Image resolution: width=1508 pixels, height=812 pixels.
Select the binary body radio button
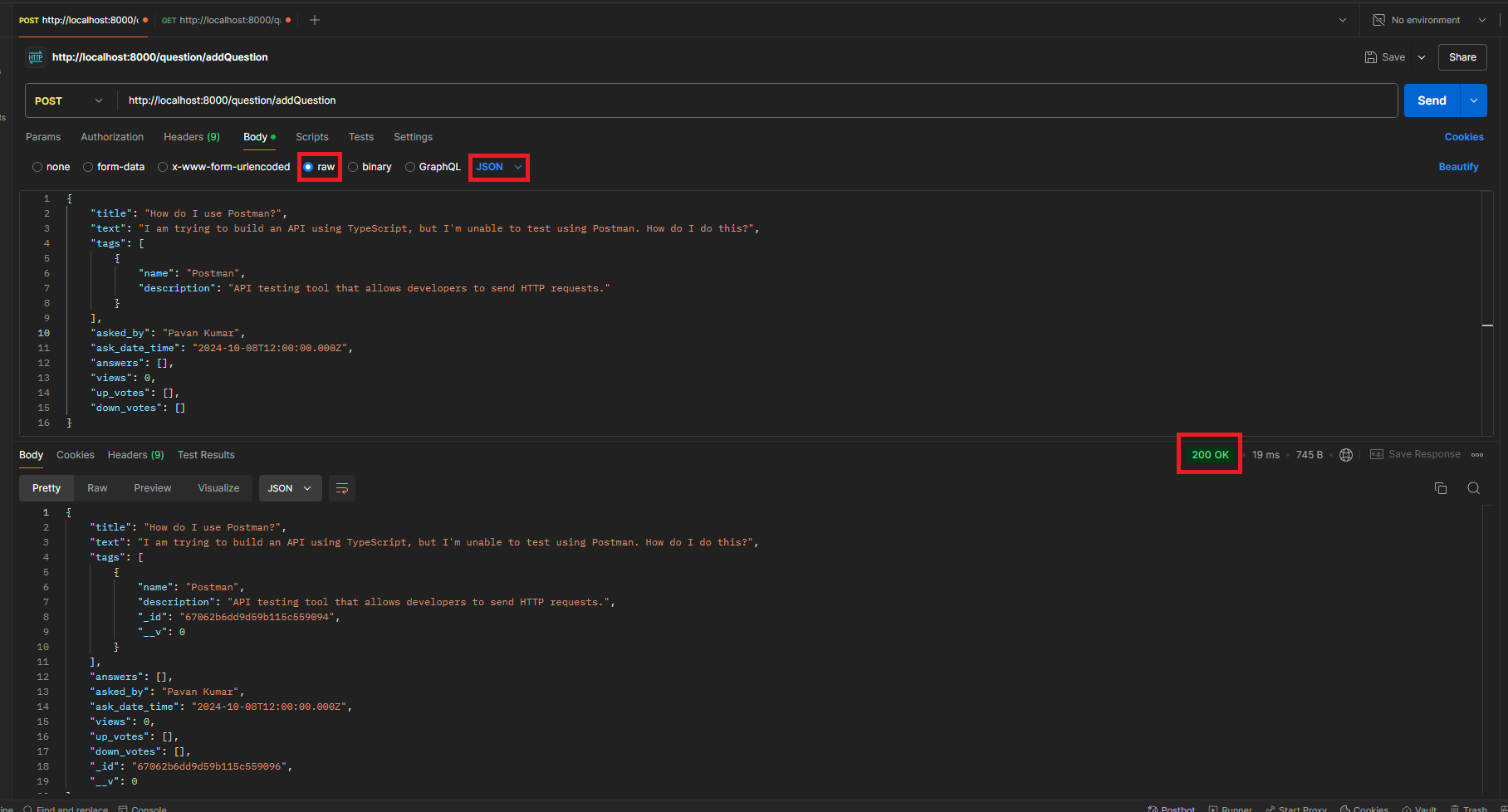click(x=354, y=167)
